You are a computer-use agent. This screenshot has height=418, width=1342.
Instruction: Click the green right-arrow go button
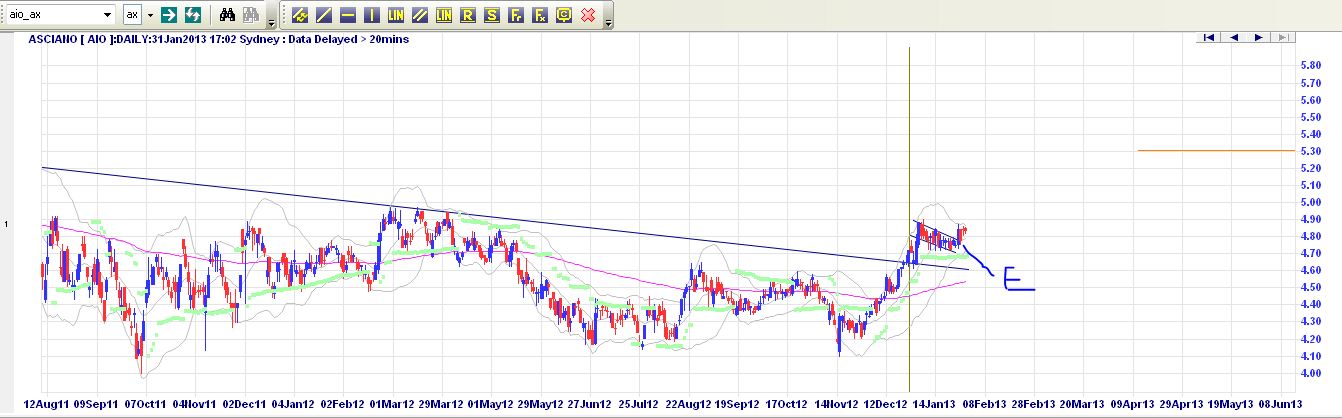click(170, 15)
